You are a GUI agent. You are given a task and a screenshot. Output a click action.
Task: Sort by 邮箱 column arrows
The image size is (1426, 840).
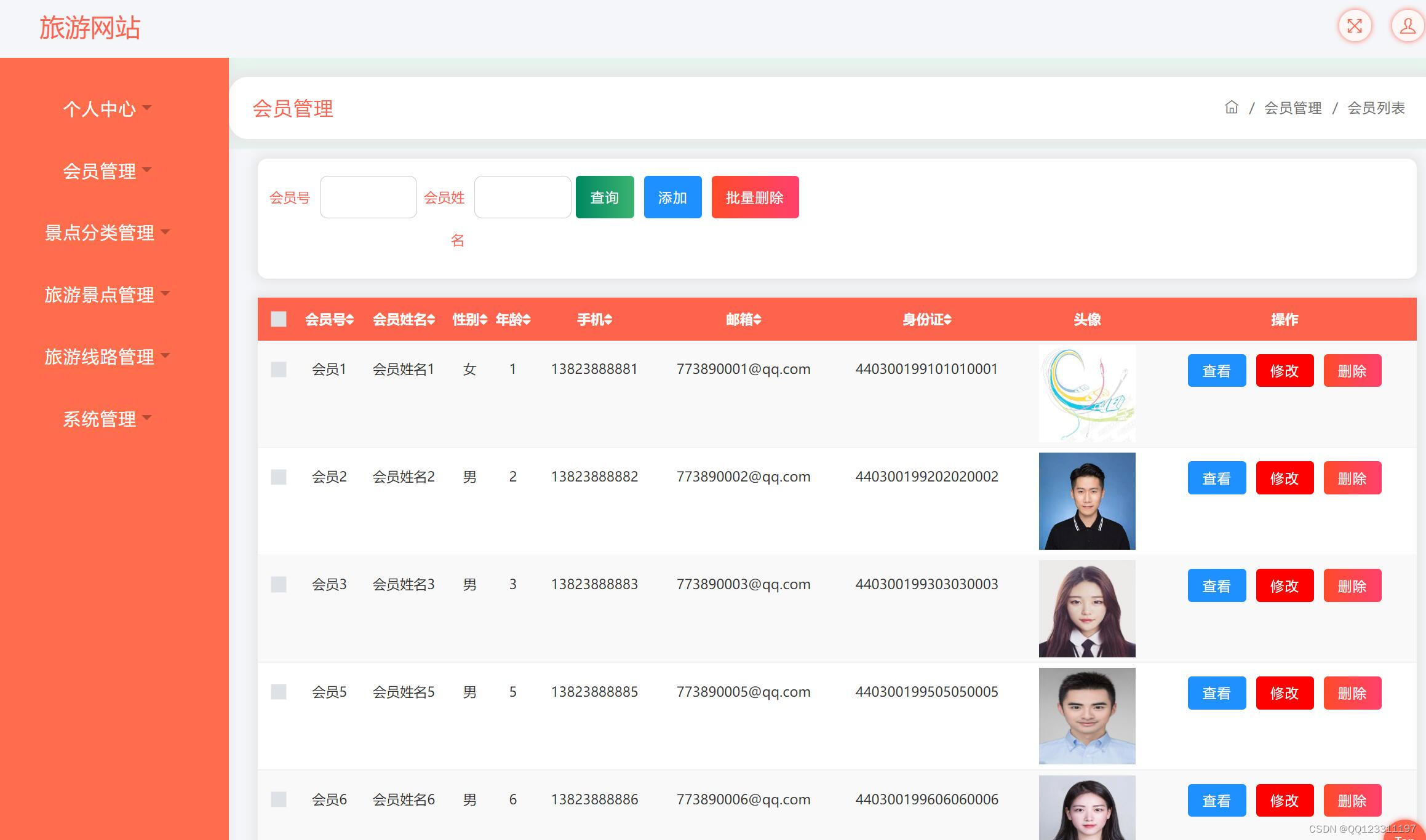(x=757, y=320)
